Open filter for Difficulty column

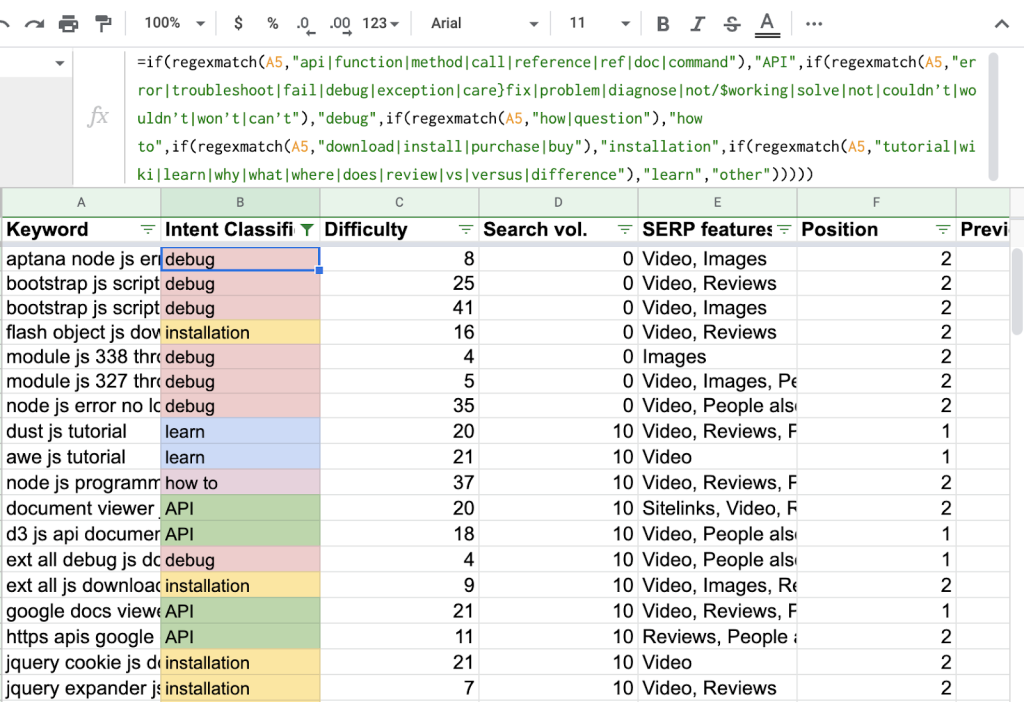pos(466,229)
